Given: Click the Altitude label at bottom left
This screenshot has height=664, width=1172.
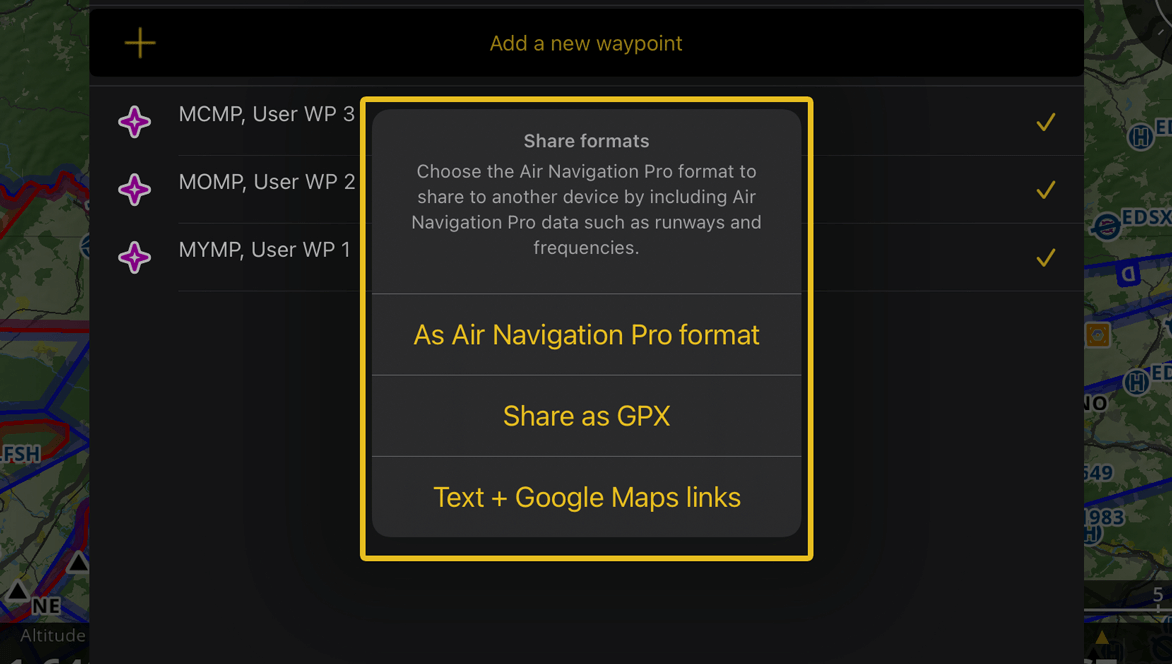Looking at the screenshot, I should tap(52, 636).
